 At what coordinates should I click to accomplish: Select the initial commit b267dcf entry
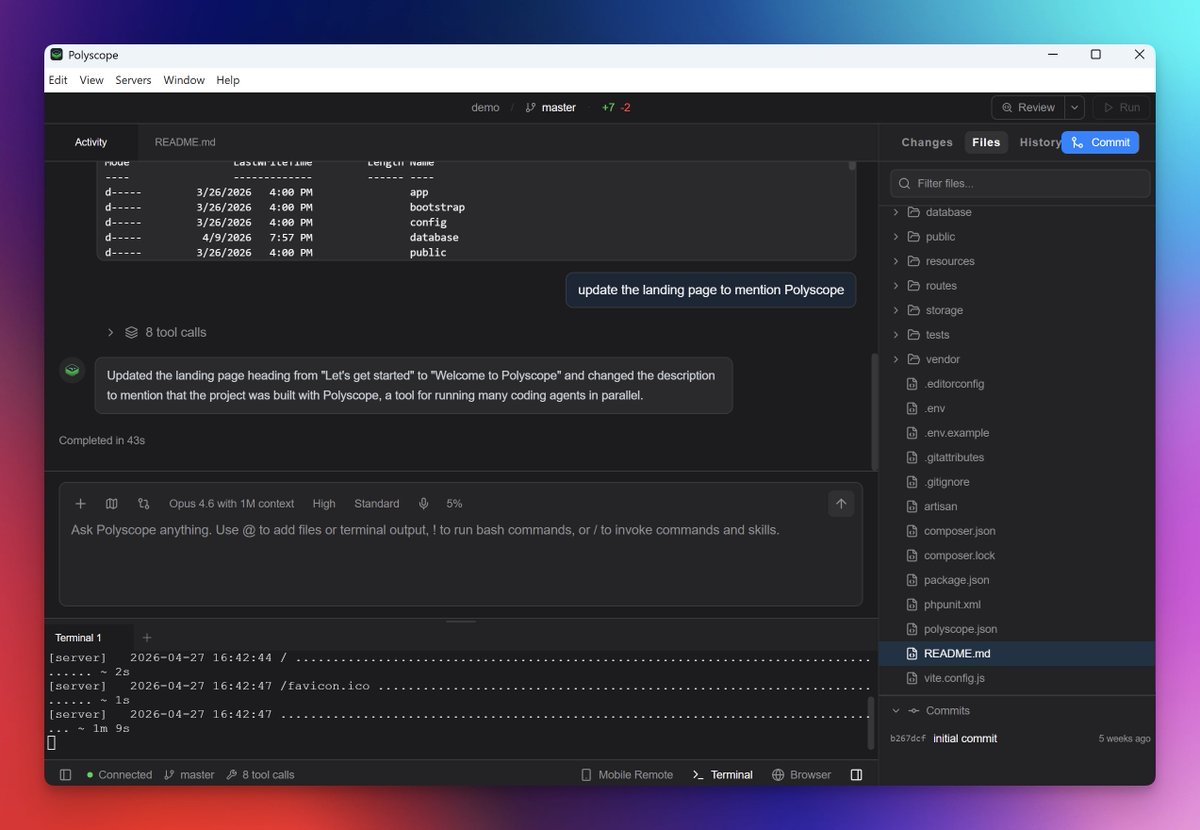pyautogui.click(x=1020, y=738)
